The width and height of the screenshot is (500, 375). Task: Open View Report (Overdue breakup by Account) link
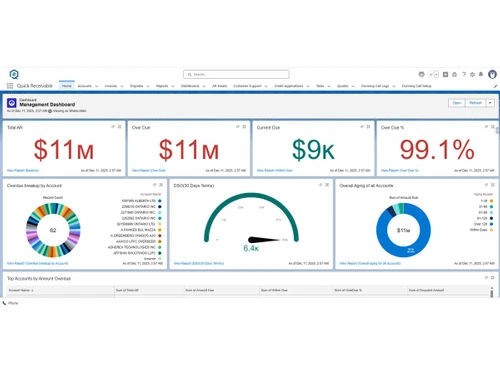click(x=37, y=263)
